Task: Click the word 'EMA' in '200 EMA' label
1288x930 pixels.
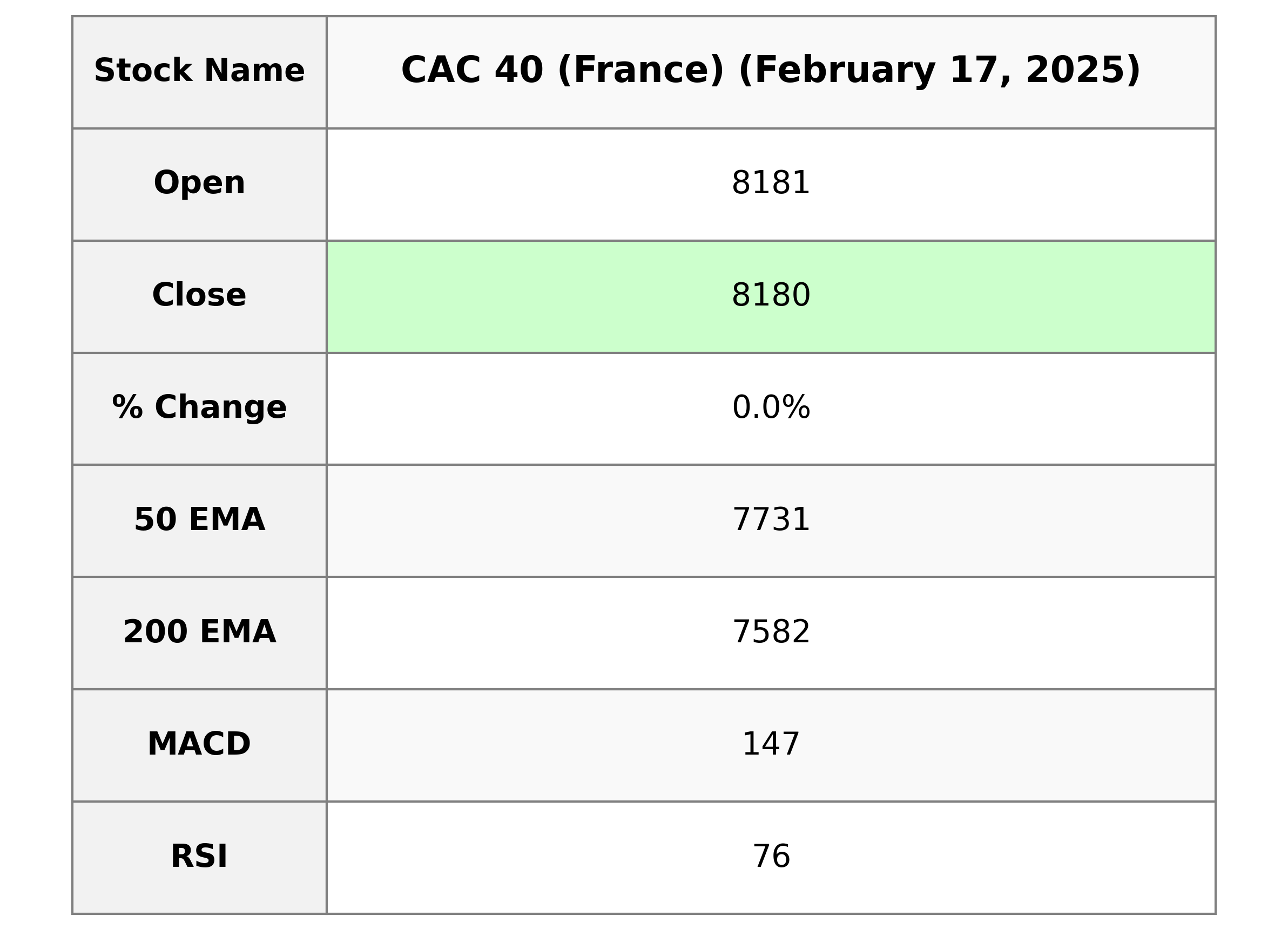Action: click(238, 632)
